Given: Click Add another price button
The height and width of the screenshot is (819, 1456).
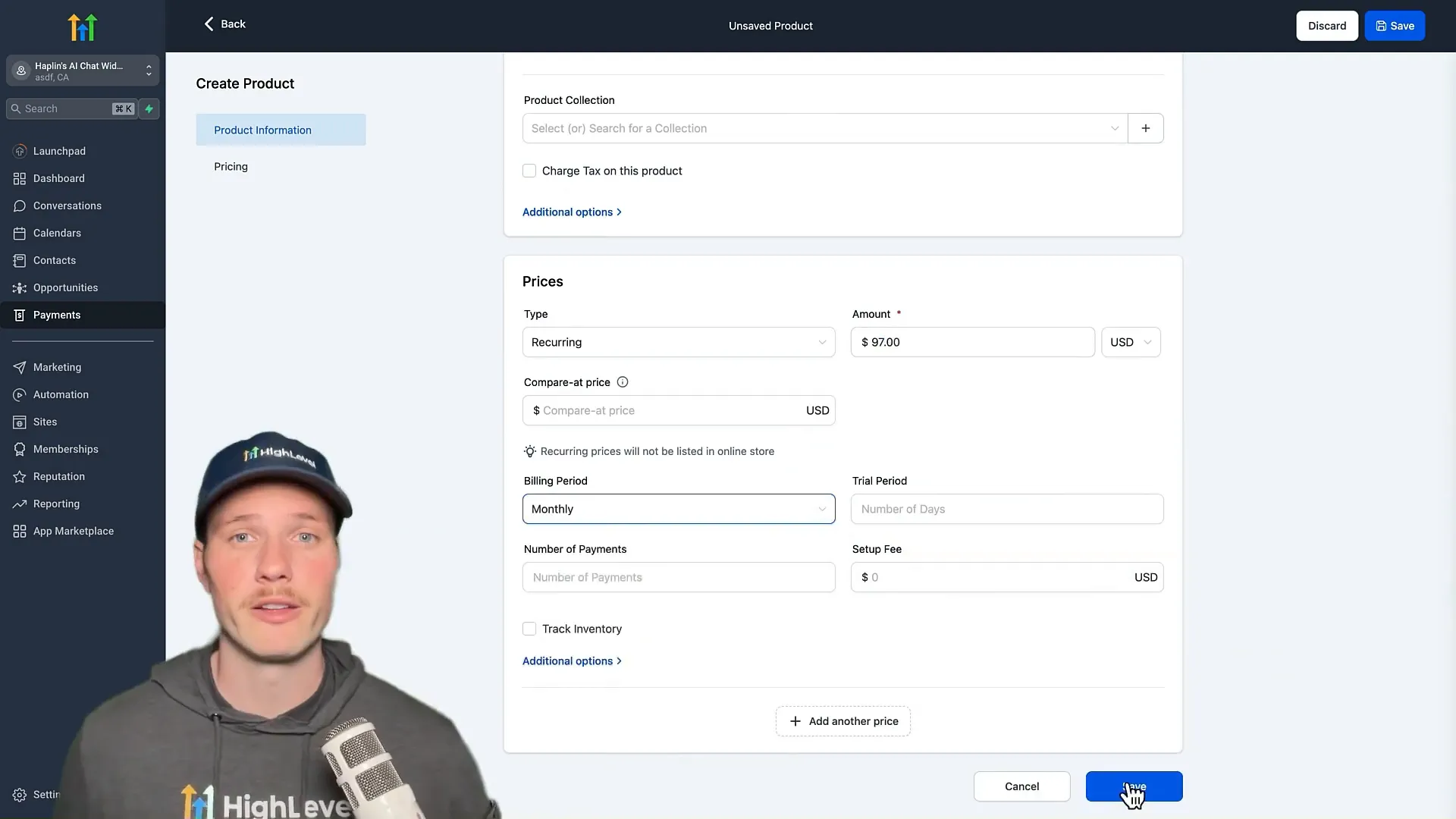Looking at the screenshot, I should 843,721.
